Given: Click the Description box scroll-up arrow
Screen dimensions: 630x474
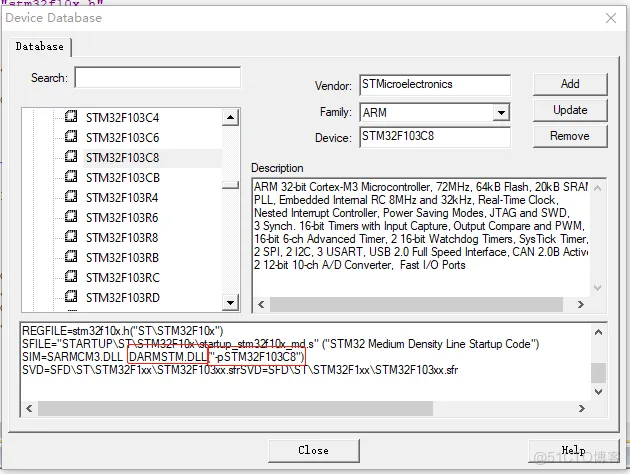Looking at the screenshot, I should pyautogui.click(x=597, y=188).
